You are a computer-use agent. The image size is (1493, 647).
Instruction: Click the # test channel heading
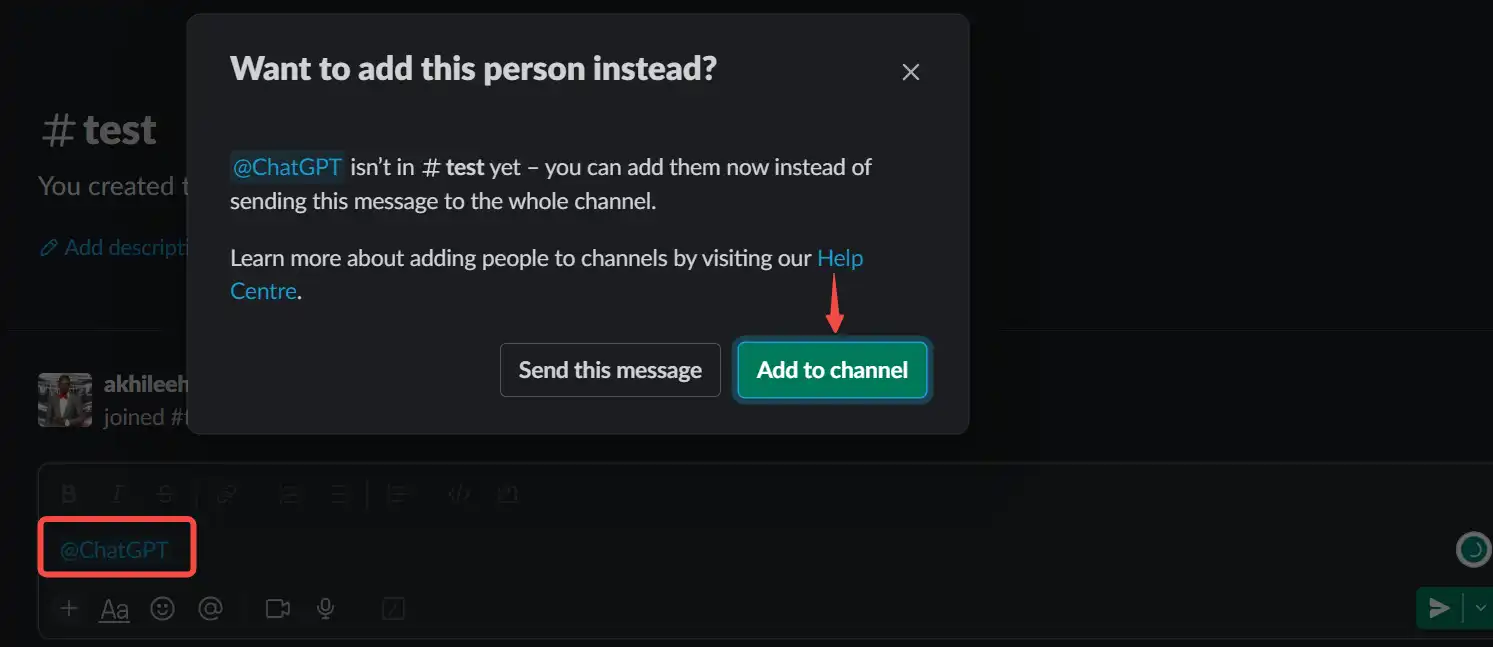click(x=99, y=129)
